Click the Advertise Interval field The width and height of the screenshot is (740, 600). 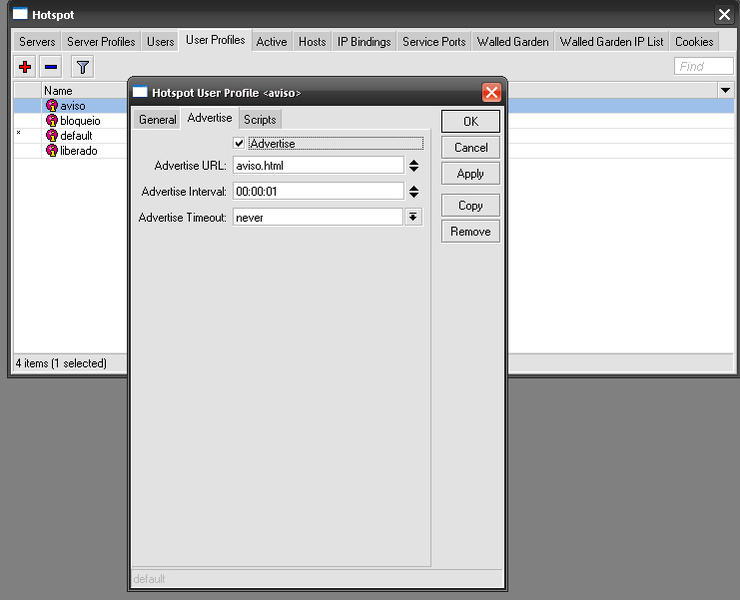(319, 192)
